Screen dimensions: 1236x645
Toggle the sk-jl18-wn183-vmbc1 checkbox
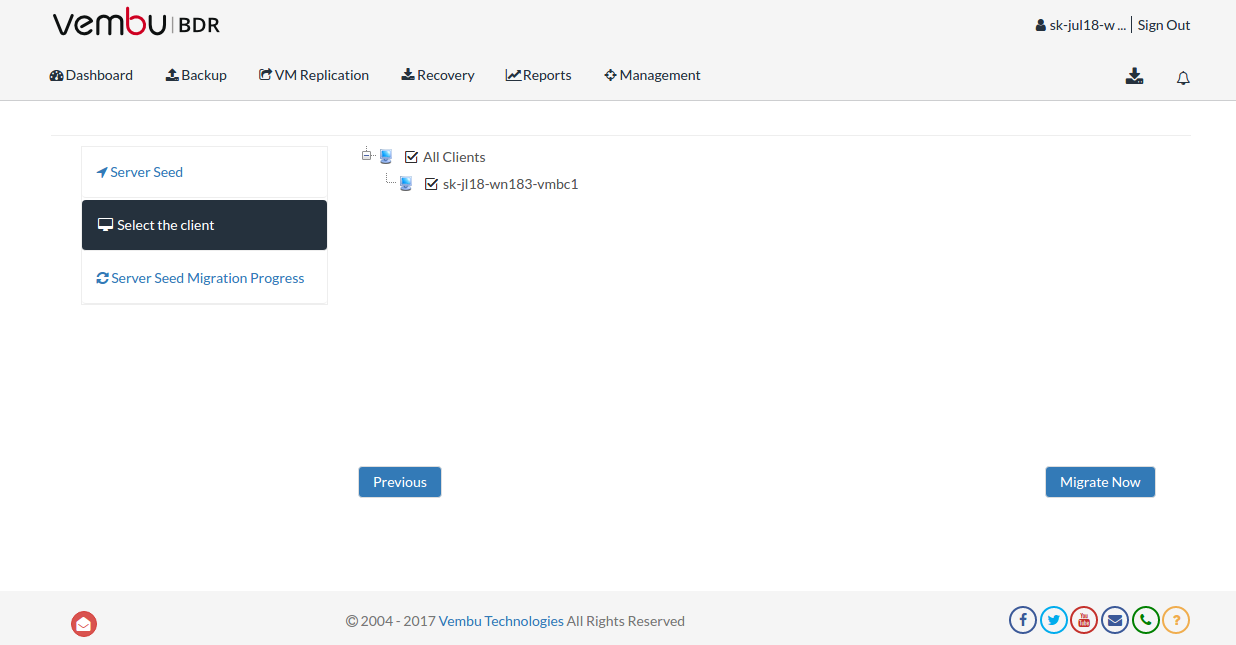tap(431, 184)
